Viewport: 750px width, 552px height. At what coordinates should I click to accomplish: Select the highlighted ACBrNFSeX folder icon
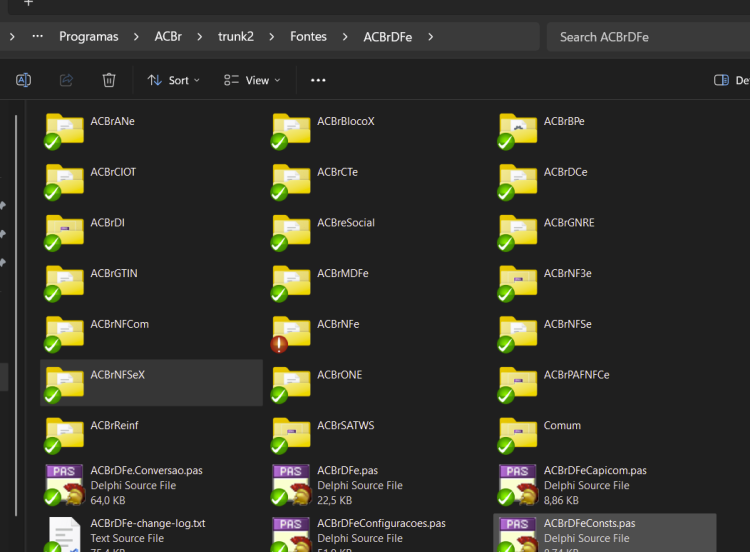[64, 384]
